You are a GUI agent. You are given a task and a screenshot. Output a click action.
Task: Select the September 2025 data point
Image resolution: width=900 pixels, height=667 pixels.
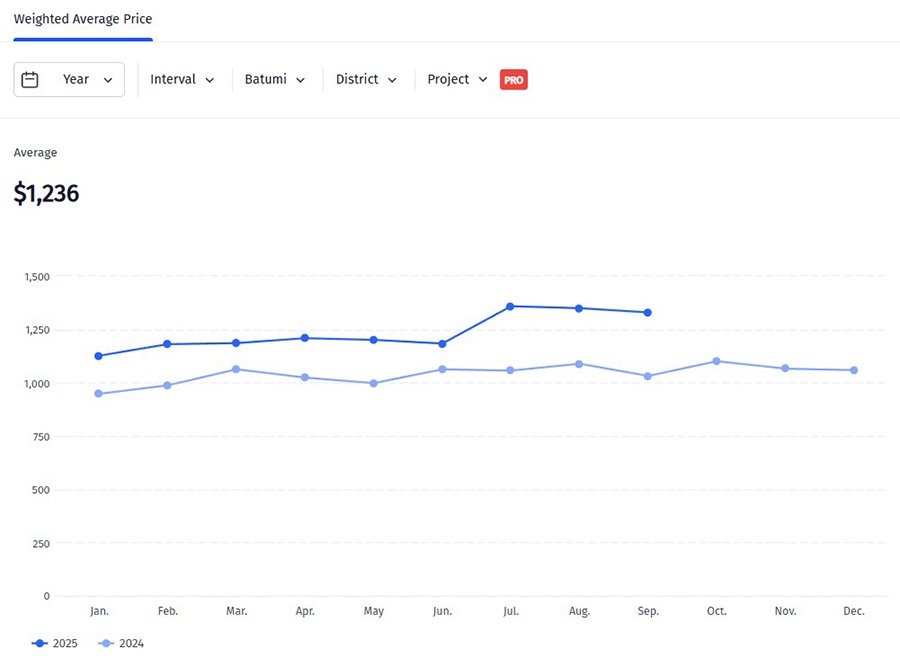pyautogui.click(x=648, y=313)
